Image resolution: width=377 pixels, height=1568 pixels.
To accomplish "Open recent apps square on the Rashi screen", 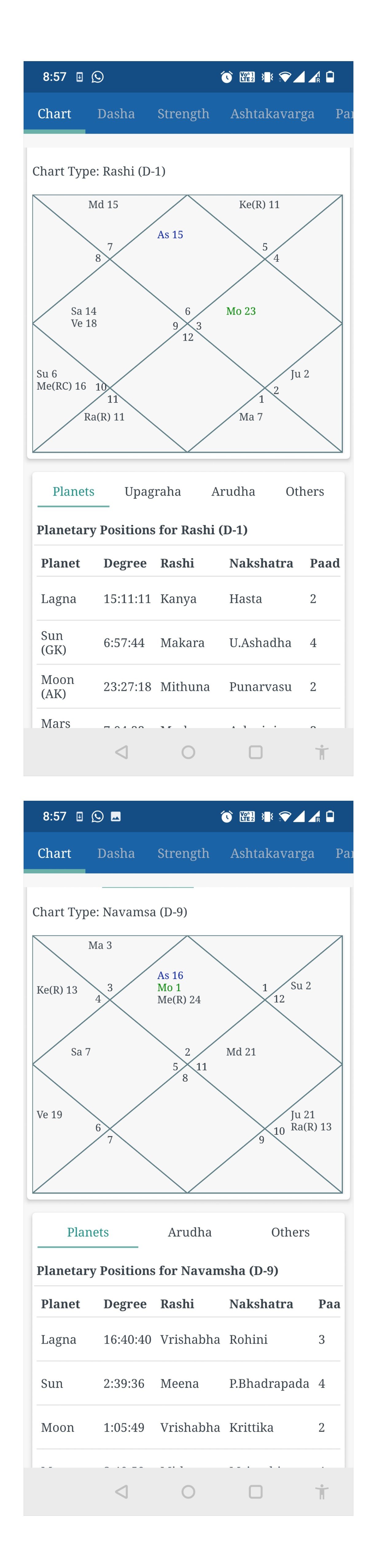I will 255,752.
